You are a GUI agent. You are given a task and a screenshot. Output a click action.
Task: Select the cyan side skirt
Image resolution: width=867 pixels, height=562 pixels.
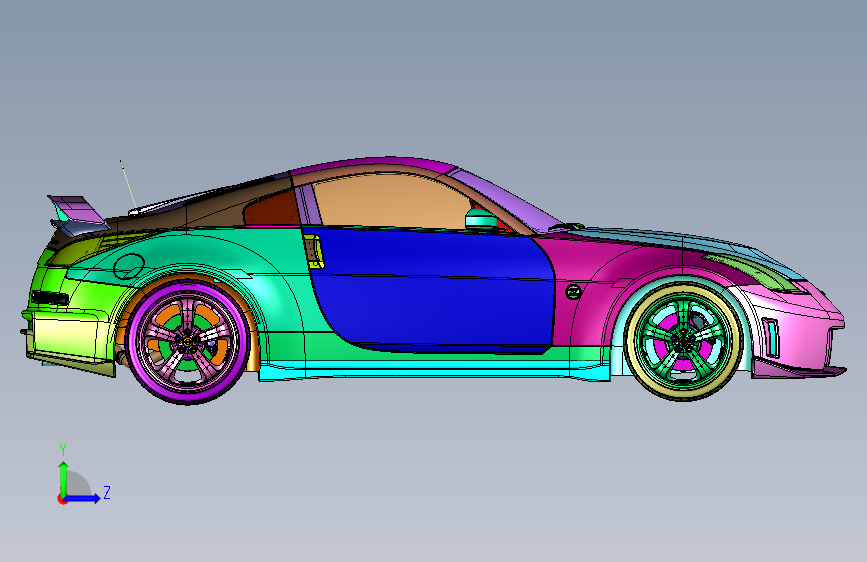tap(434, 371)
